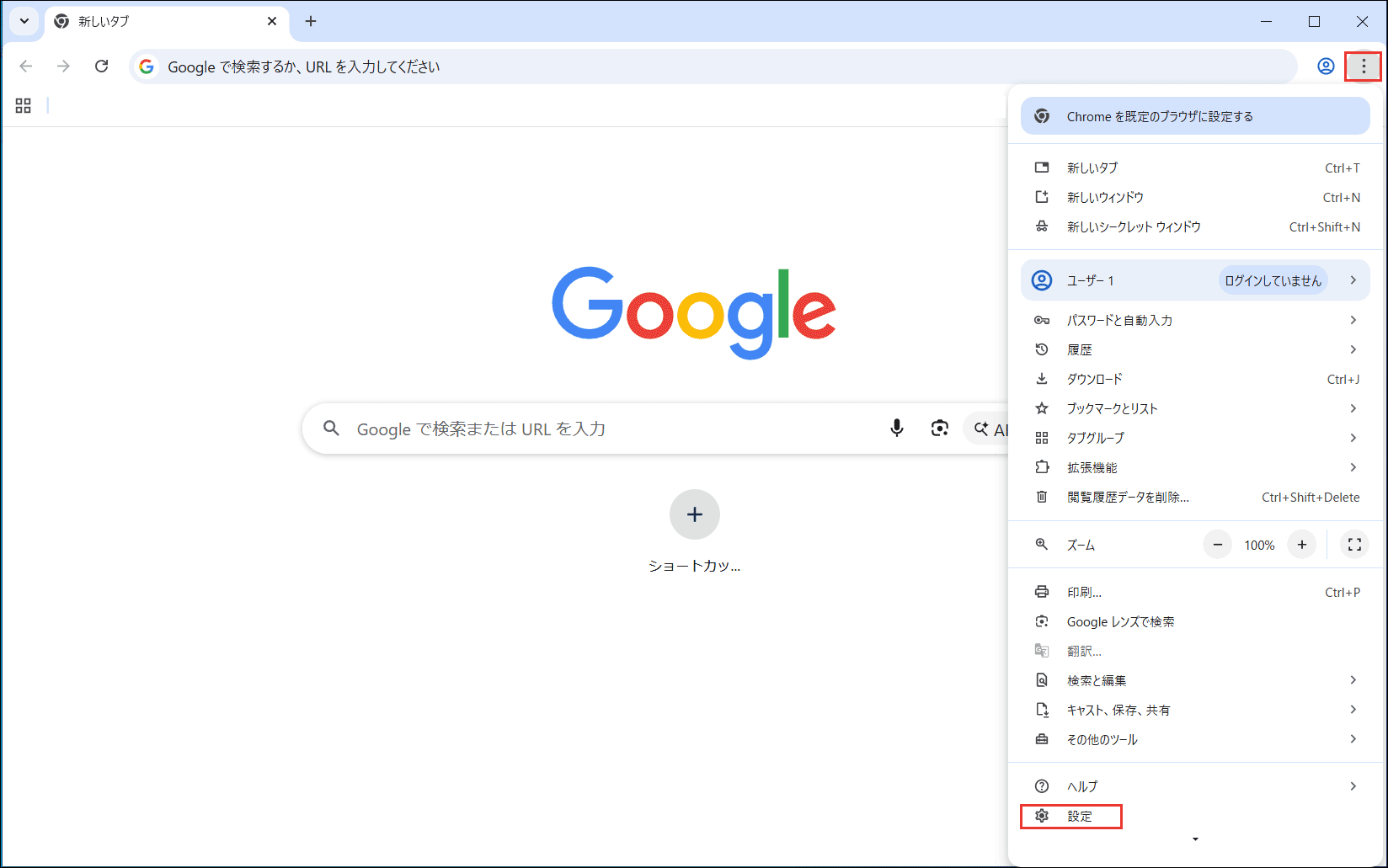Open the tab search dropdown arrow at top left
Image resolution: width=1388 pixels, height=868 pixels.
[23, 21]
